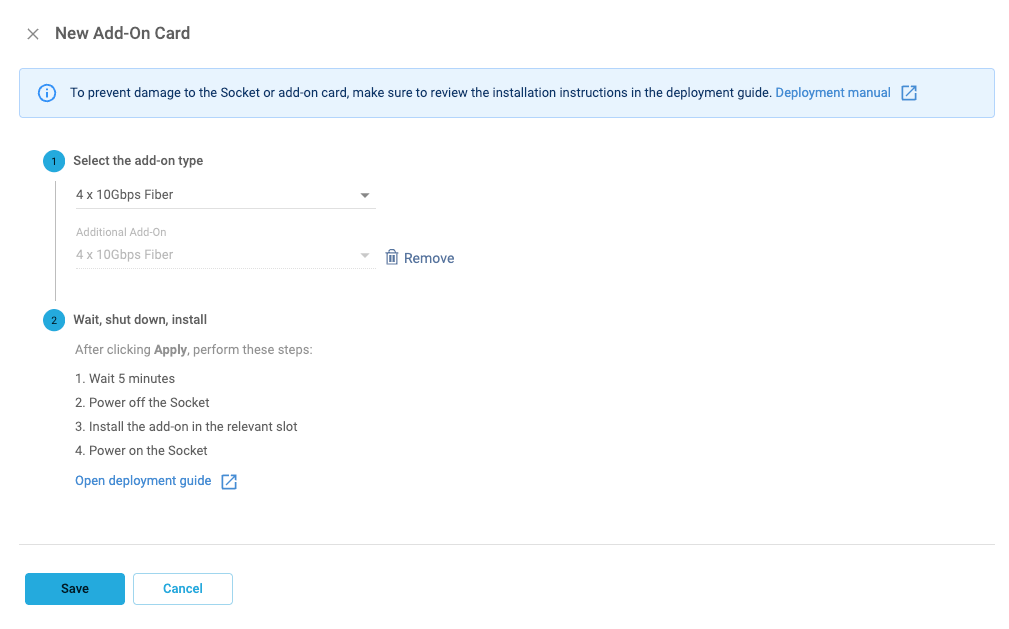Click the info icon in the blue banner
This screenshot has width=1009, height=629.
[46, 92]
